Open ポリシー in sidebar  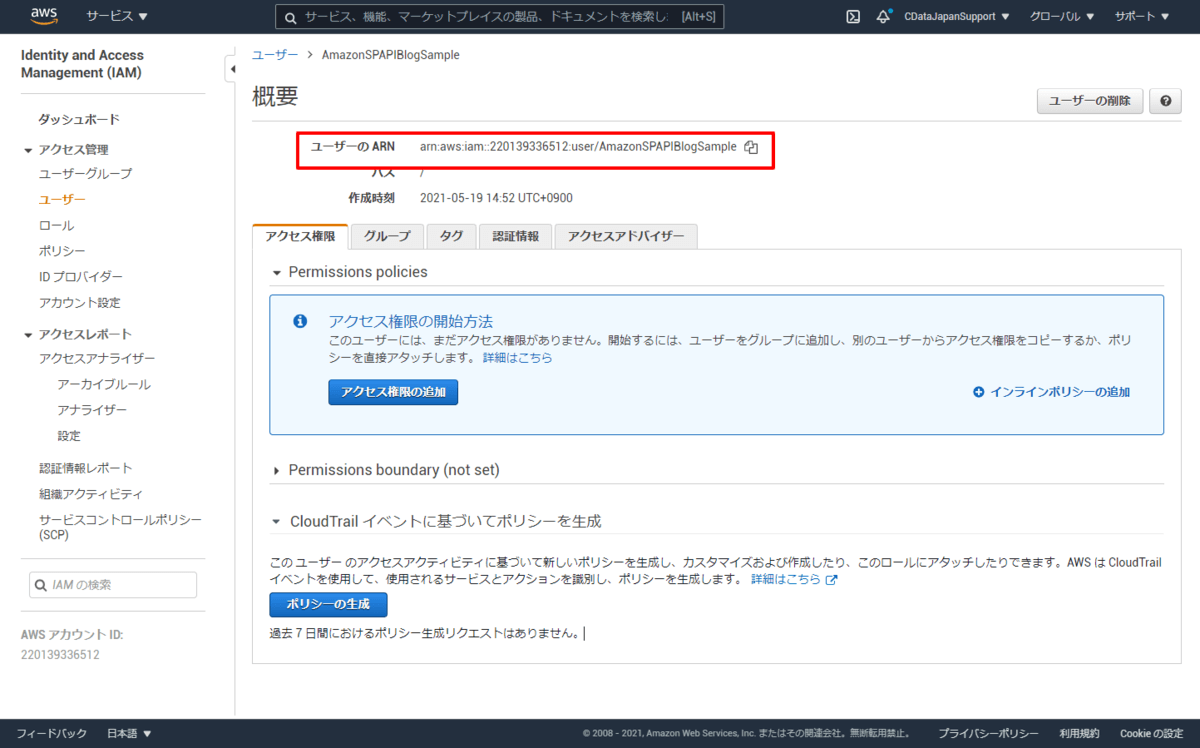pyautogui.click(x=62, y=251)
